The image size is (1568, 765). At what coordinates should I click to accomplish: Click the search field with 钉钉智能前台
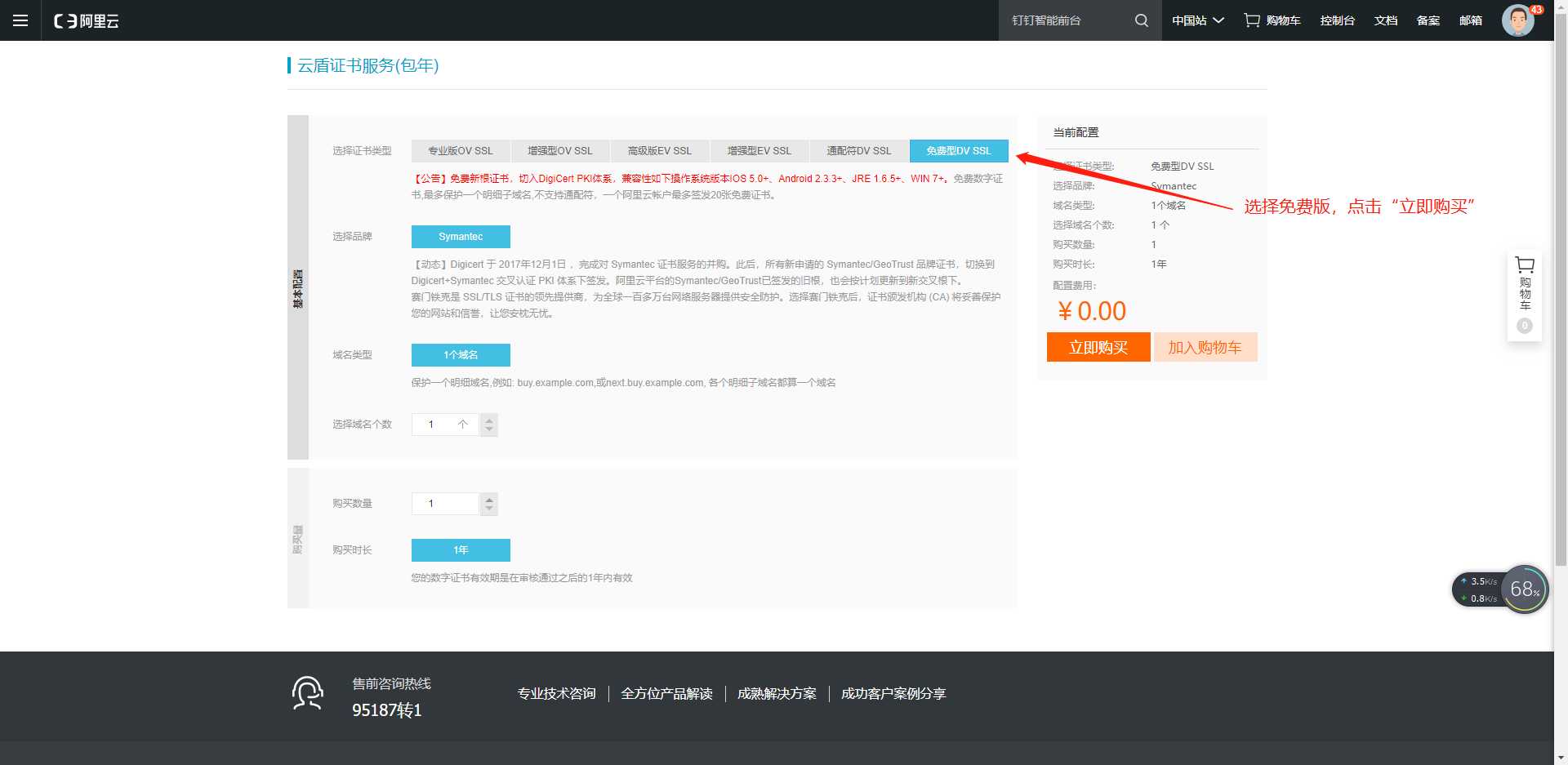tap(1067, 20)
